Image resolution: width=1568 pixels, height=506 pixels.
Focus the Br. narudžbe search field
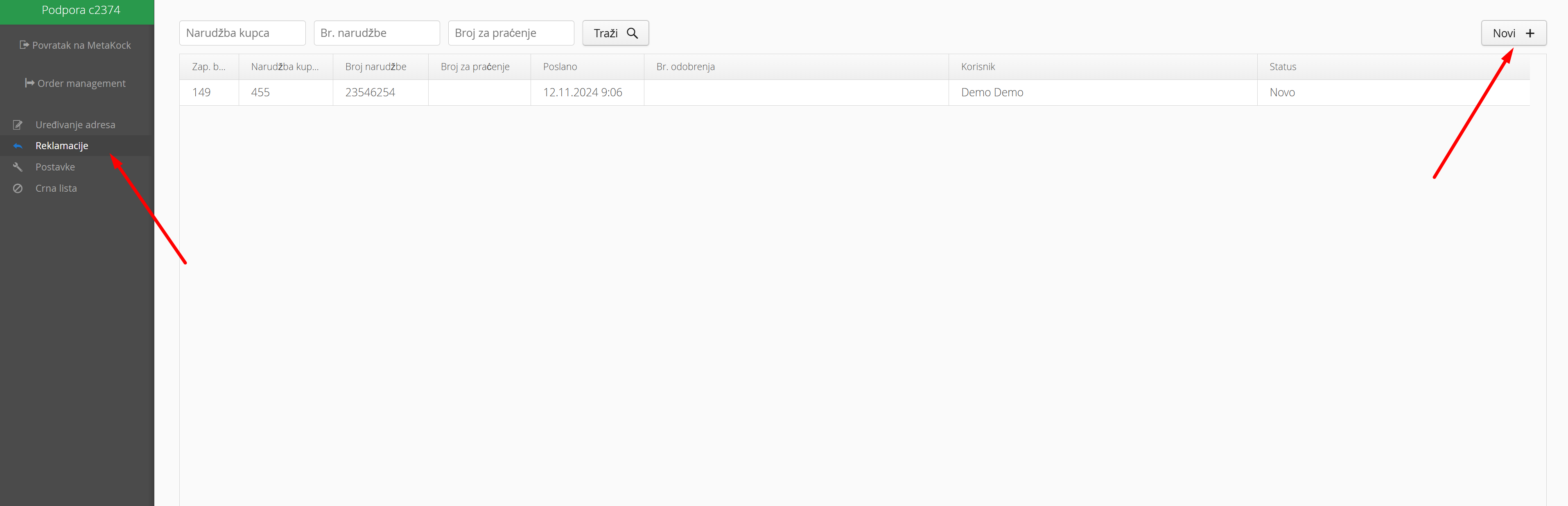376,33
